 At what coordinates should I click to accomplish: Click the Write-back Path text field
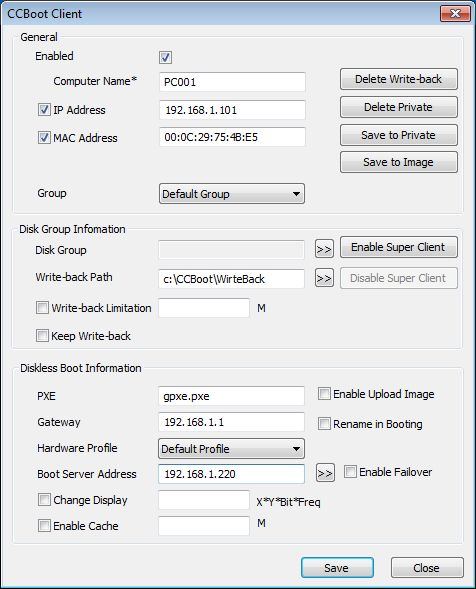tap(231, 279)
